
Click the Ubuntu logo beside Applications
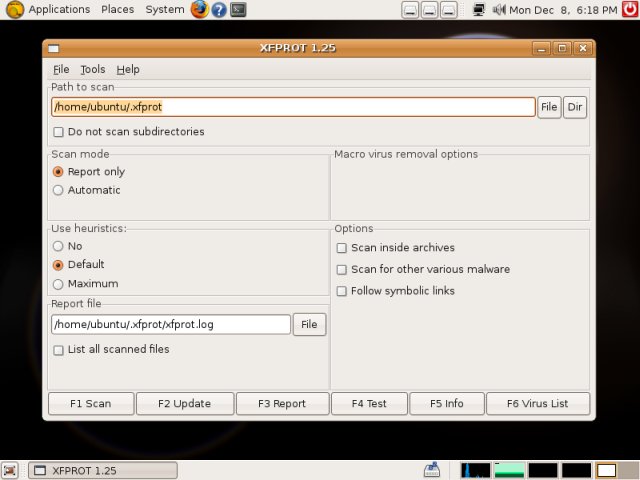[15, 9]
